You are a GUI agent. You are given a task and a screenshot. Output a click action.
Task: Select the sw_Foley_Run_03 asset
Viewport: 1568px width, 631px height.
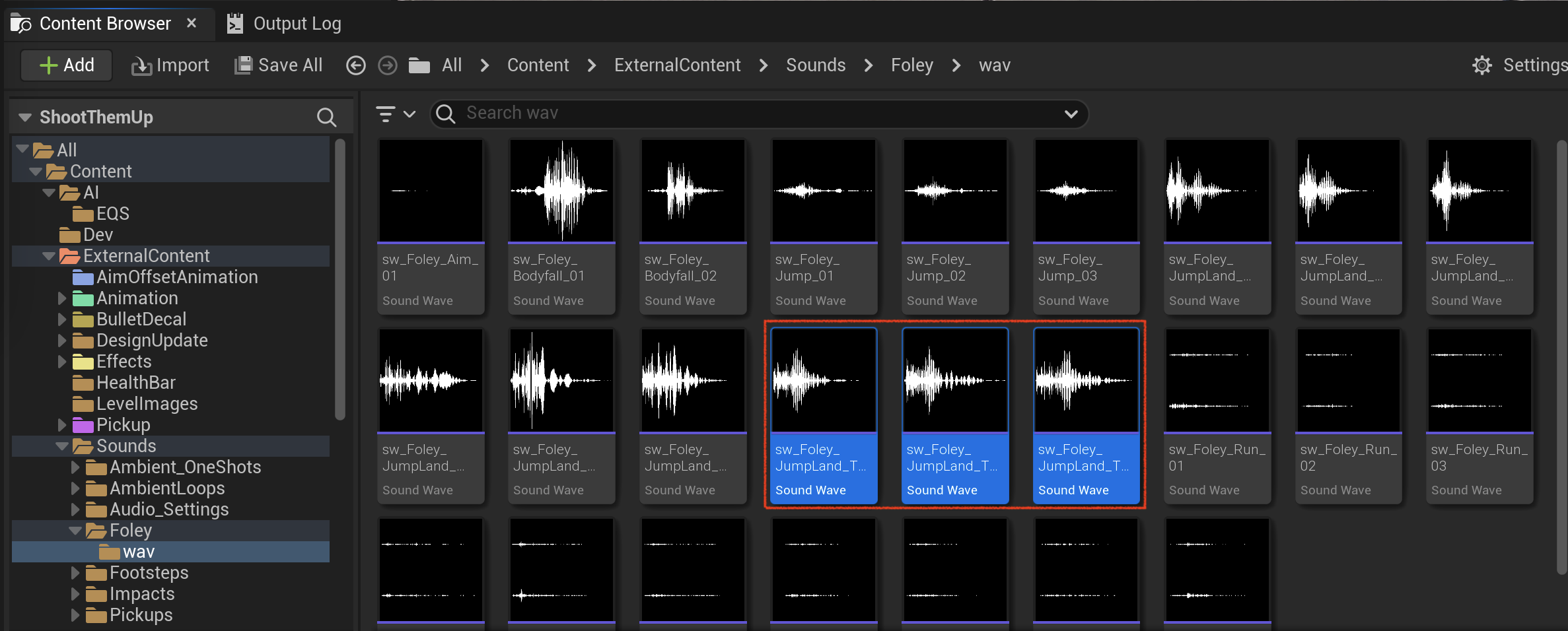coord(1479,416)
